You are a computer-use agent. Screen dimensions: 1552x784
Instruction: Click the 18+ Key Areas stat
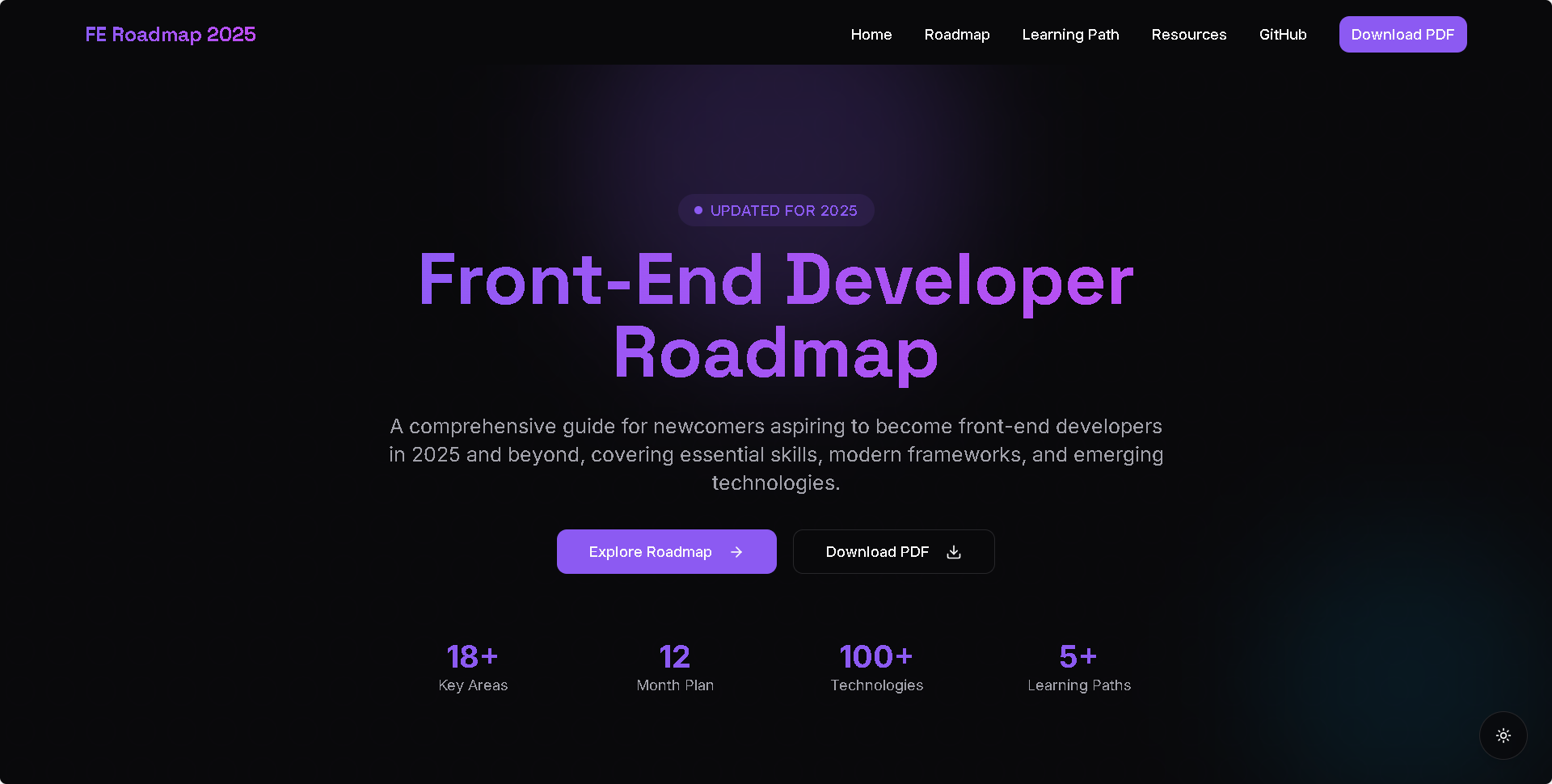point(473,667)
